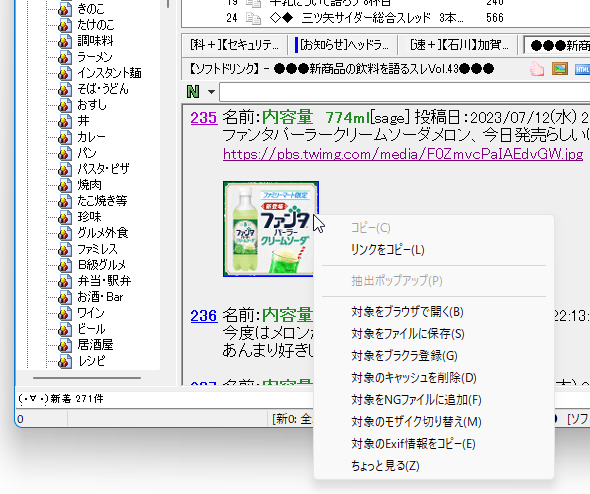590x494 pixels.
Task: Click the thread icon beside row 24
Action: point(253,18)
